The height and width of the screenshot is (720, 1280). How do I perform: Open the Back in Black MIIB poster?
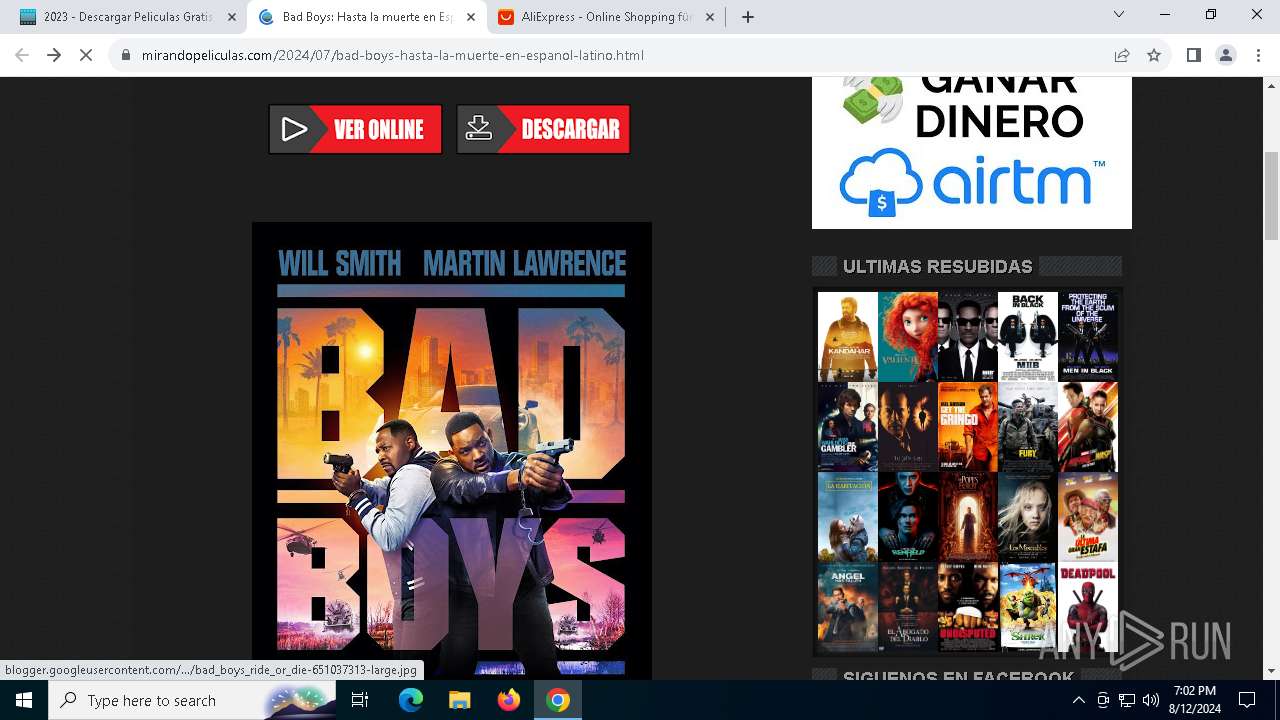1028,337
